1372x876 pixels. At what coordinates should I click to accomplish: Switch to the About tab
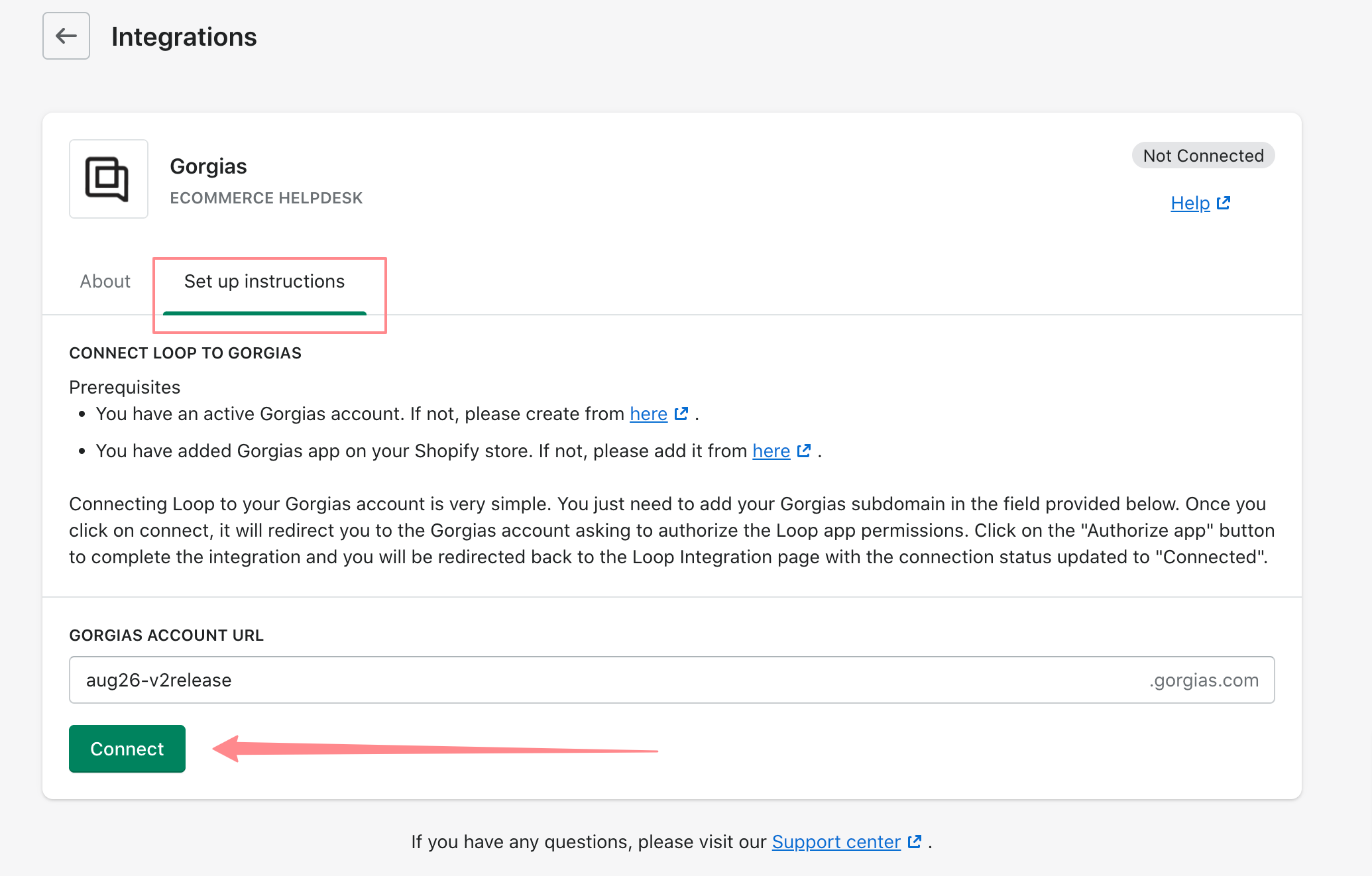pos(105,281)
